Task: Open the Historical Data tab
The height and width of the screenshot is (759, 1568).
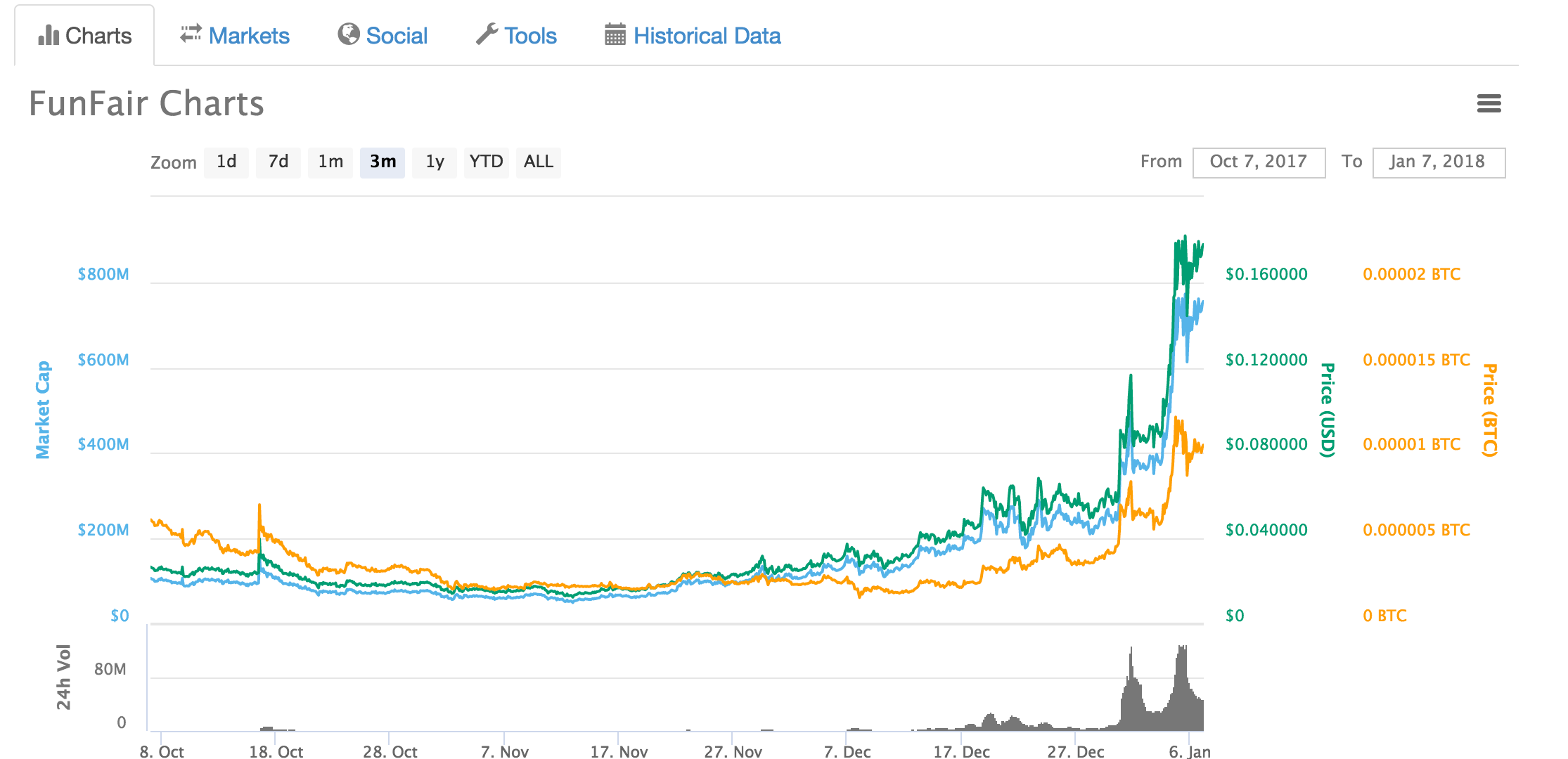Action: point(693,35)
